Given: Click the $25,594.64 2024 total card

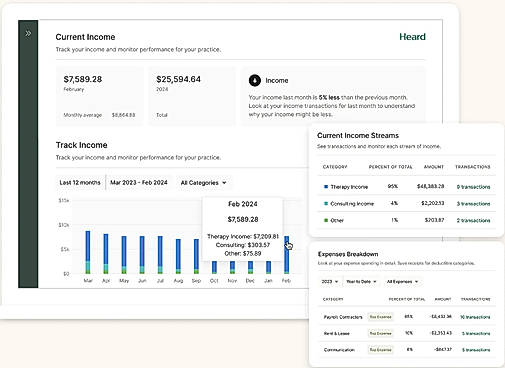Looking at the screenshot, I should [192, 96].
